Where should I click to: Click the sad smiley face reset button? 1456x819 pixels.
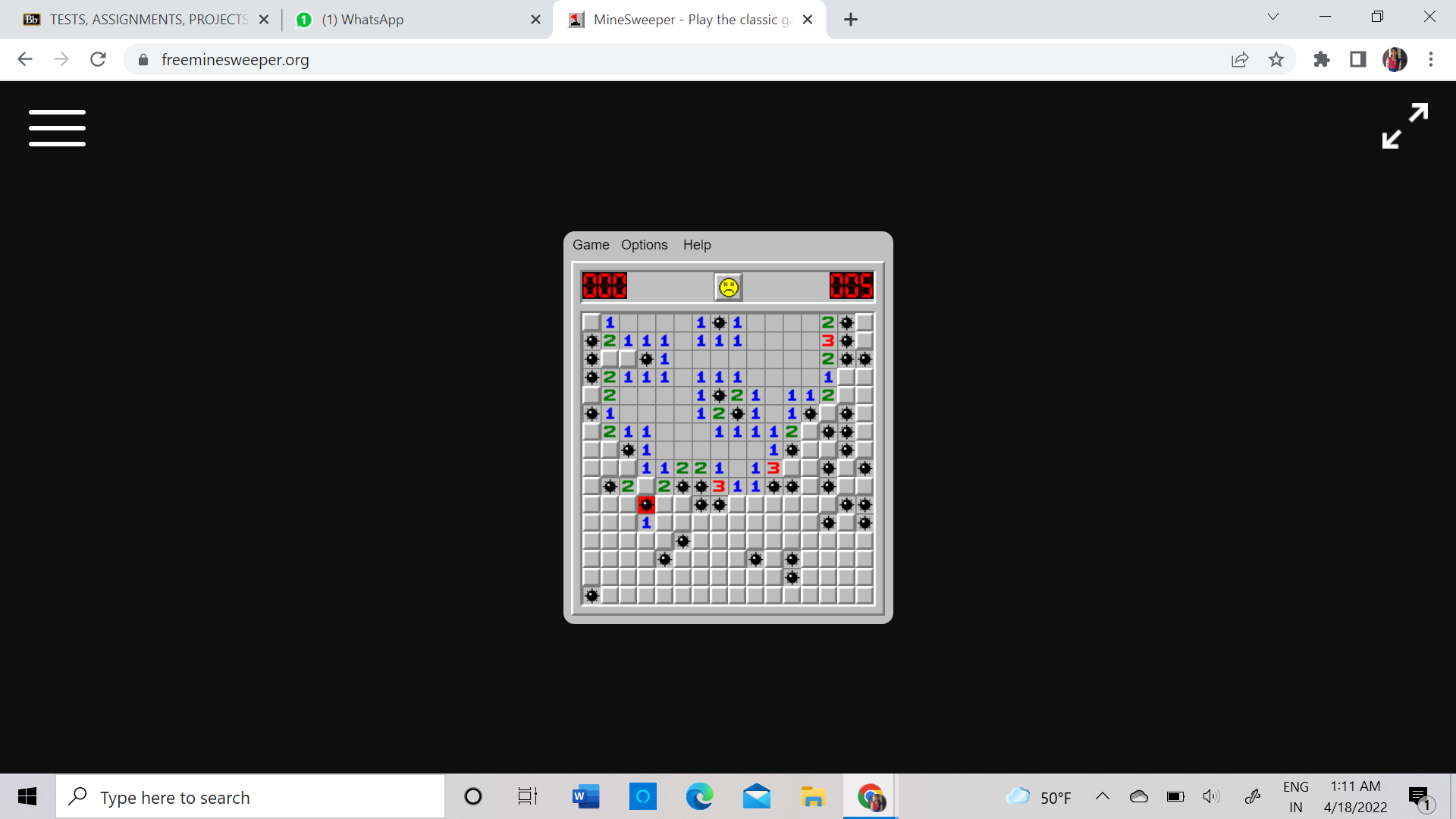point(728,287)
